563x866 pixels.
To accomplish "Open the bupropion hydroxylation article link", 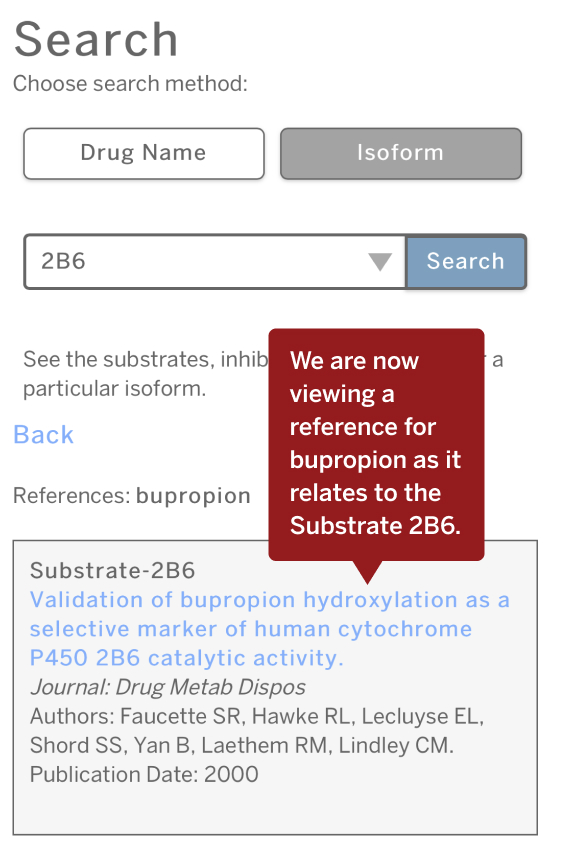I will click(270, 629).
